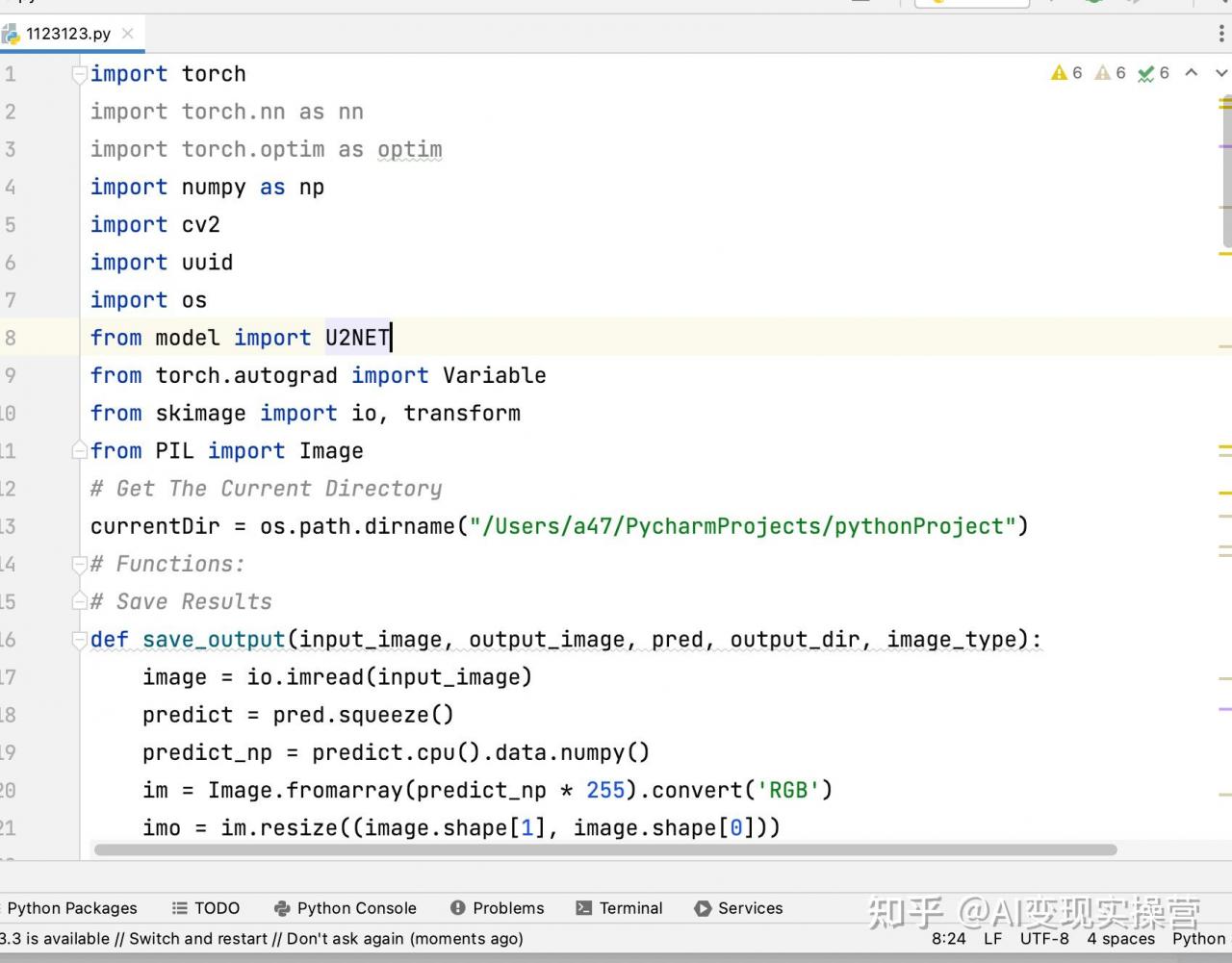This screenshot has width=1232, height=963.
Task: Show the Problems tool window
Action: point(498,908)
